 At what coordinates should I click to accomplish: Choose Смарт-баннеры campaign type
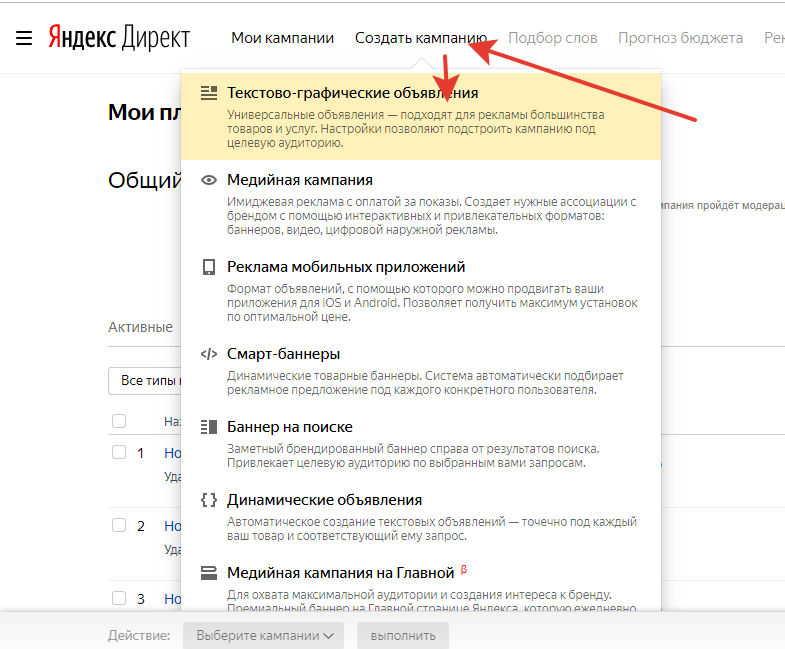coord(421,371)
